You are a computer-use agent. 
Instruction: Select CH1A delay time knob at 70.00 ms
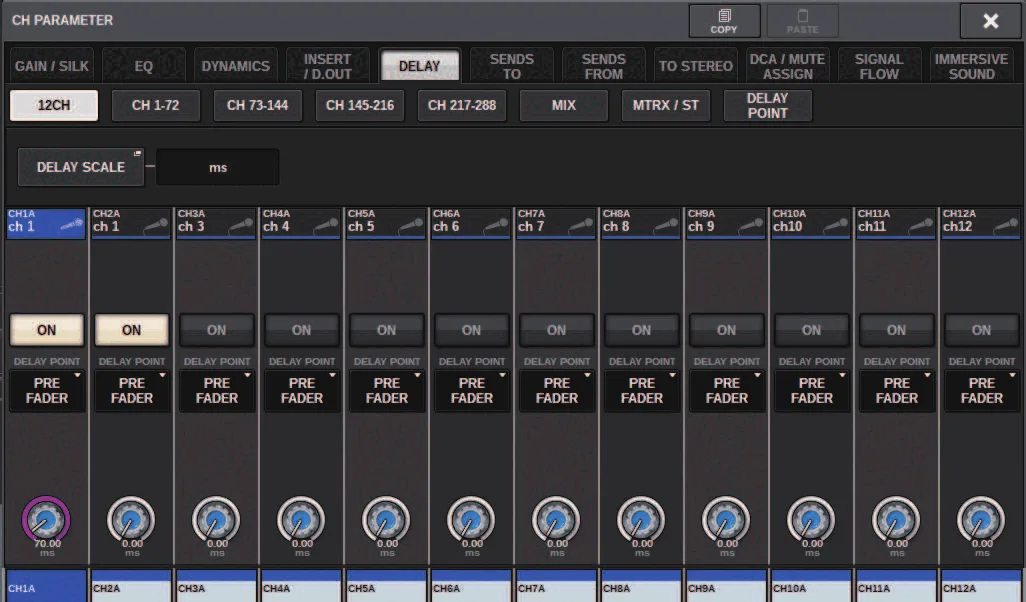(46, 520)
